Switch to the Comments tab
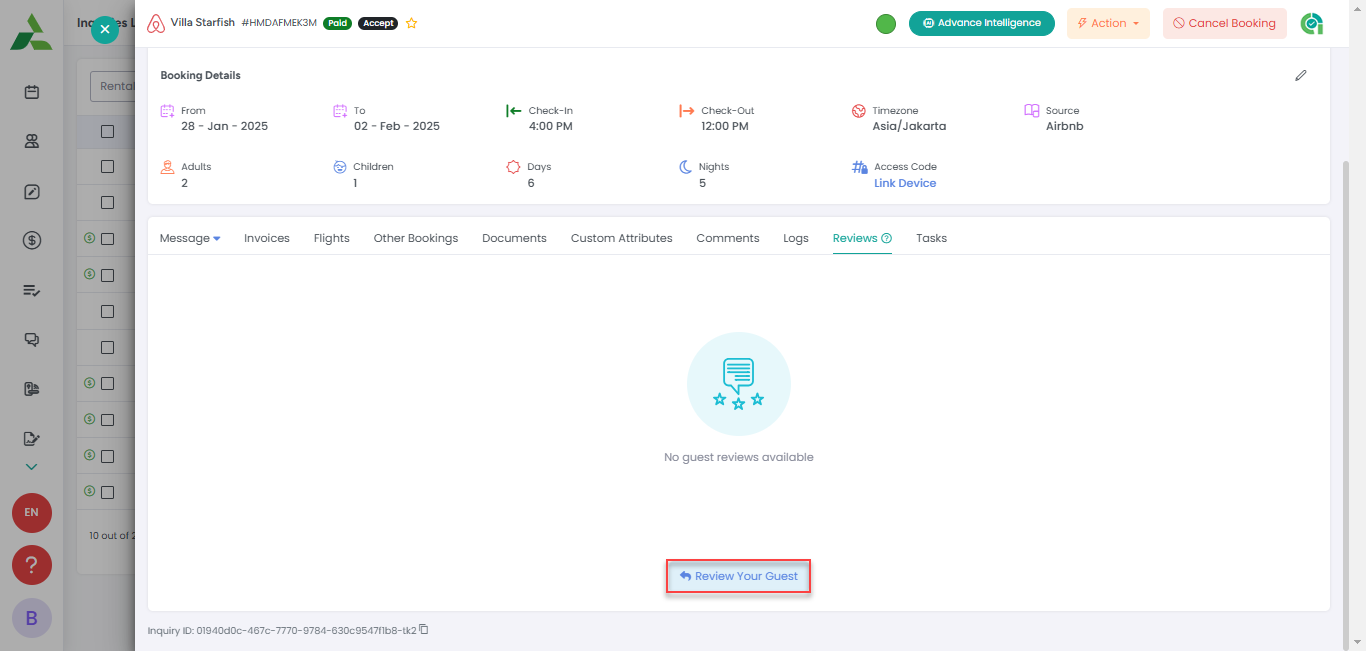The image size is (1366, 651). [728, 238]
